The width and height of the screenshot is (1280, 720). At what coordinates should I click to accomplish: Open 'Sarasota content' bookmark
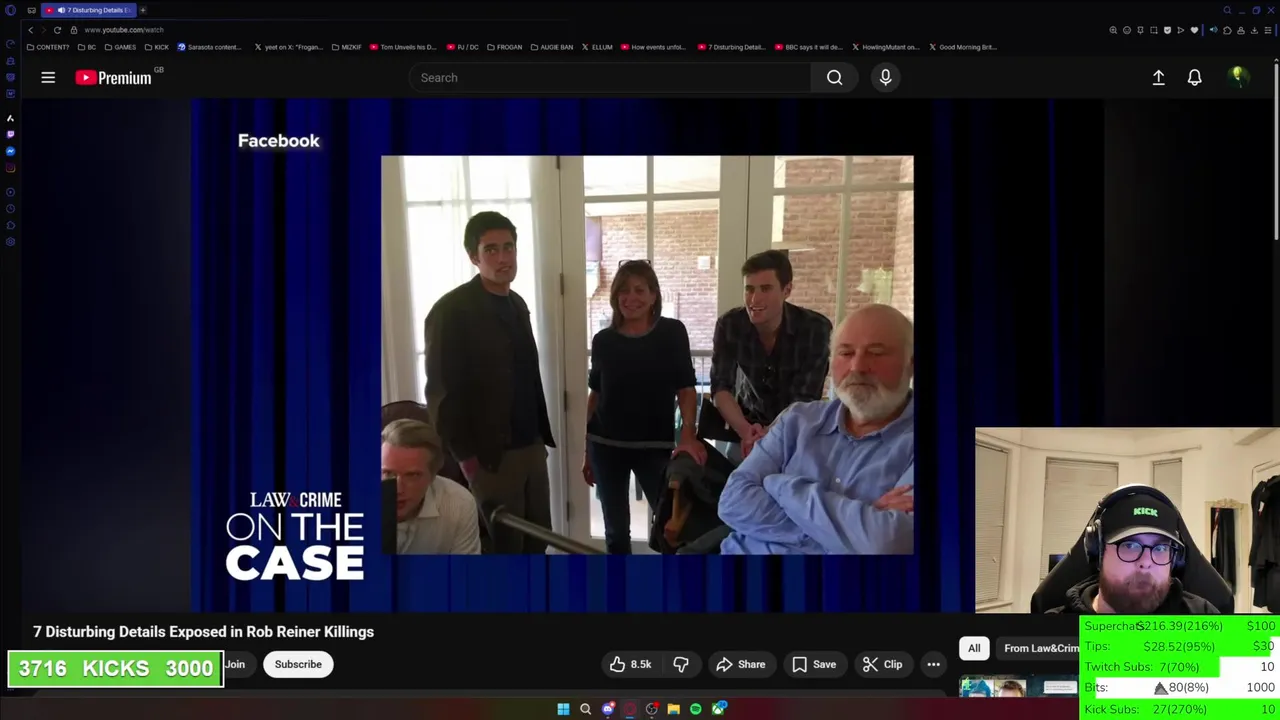(210, 47)
